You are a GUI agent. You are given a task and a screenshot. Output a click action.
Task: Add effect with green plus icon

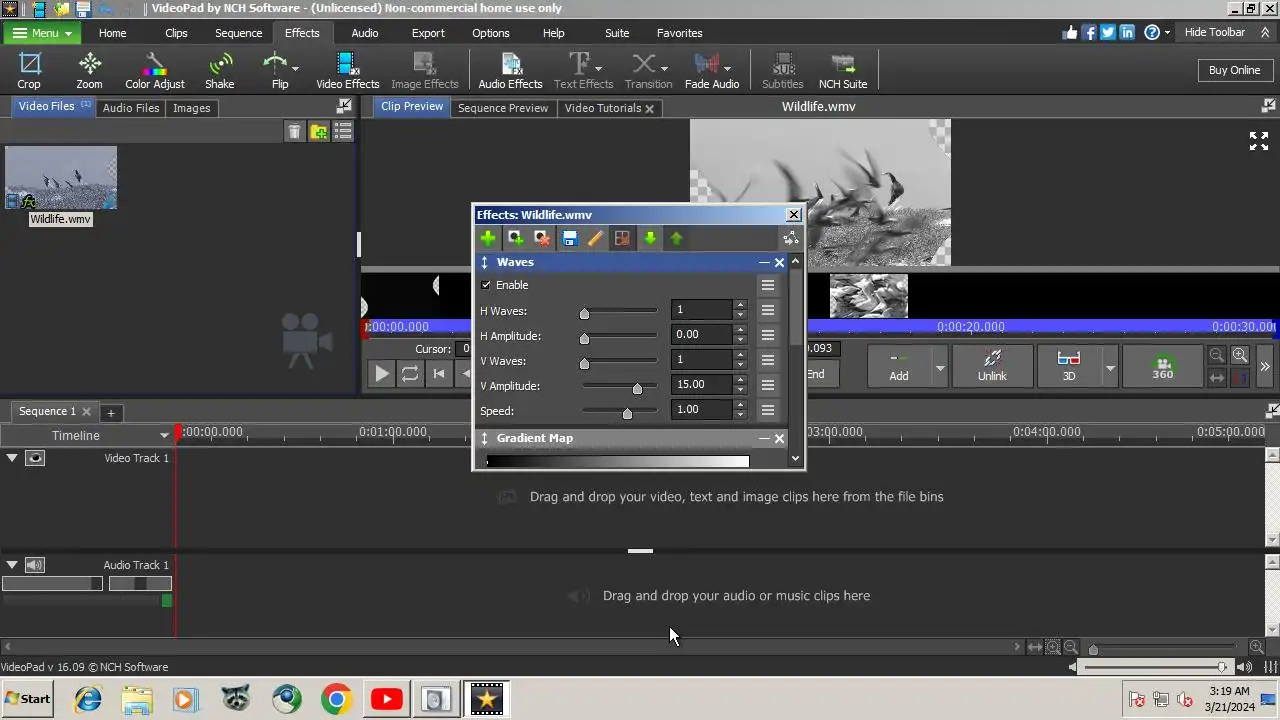(x=488, y=238)
